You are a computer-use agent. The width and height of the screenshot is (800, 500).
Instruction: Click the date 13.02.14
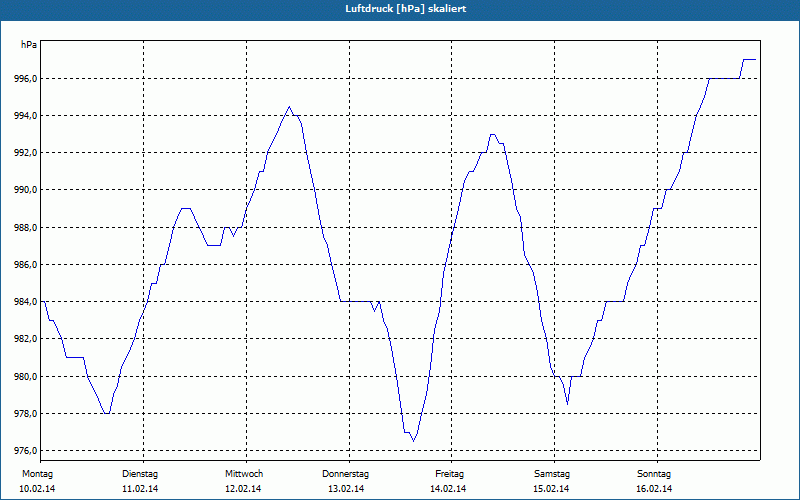(346, 489)
